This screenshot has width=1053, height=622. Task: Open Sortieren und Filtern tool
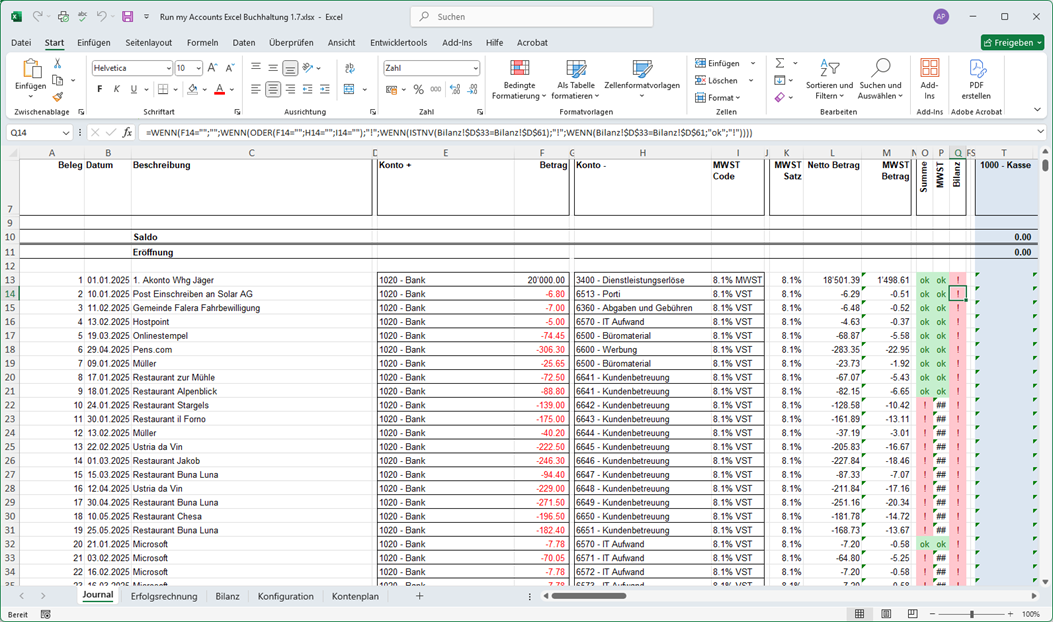(829, 80)
